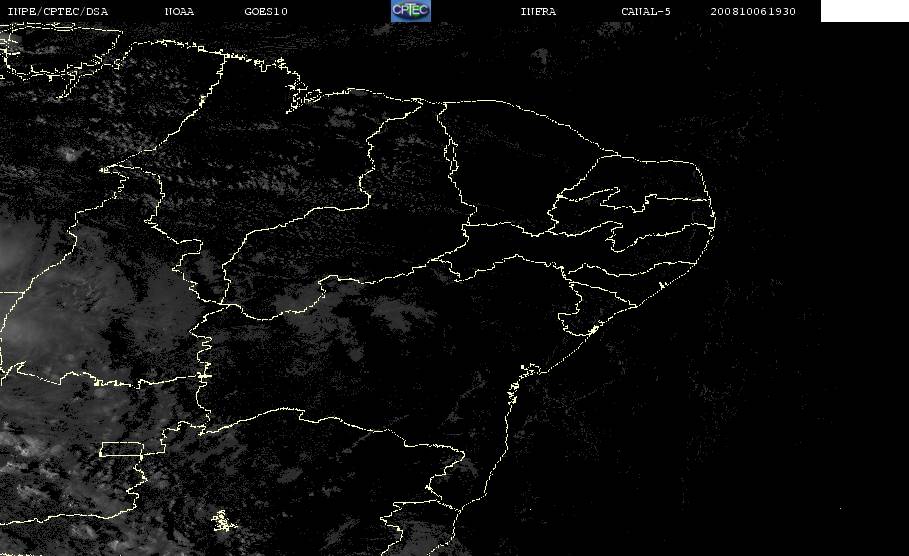This screenshot has width=909, height=556.
Task: Click the CPTEC logo in header
Action: (410, 10)
